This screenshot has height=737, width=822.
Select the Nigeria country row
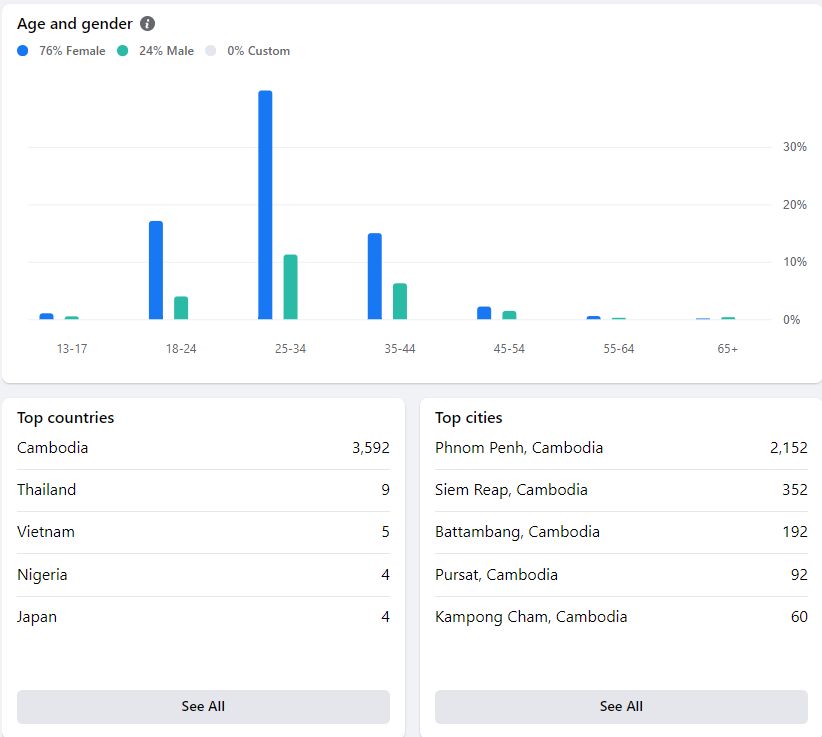click(x=203, y=575)
